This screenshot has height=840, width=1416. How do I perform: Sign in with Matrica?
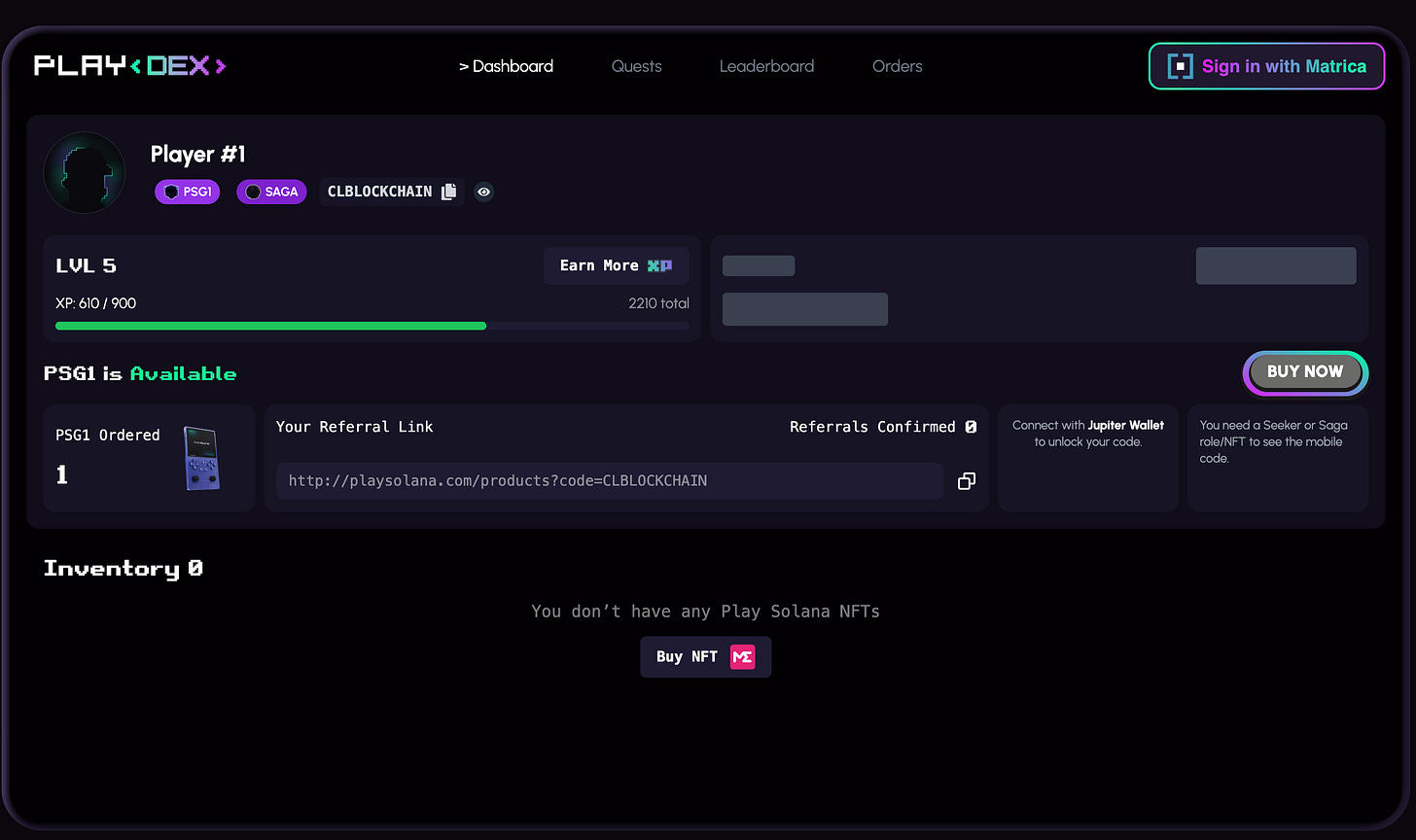(x=1266, y=66)
